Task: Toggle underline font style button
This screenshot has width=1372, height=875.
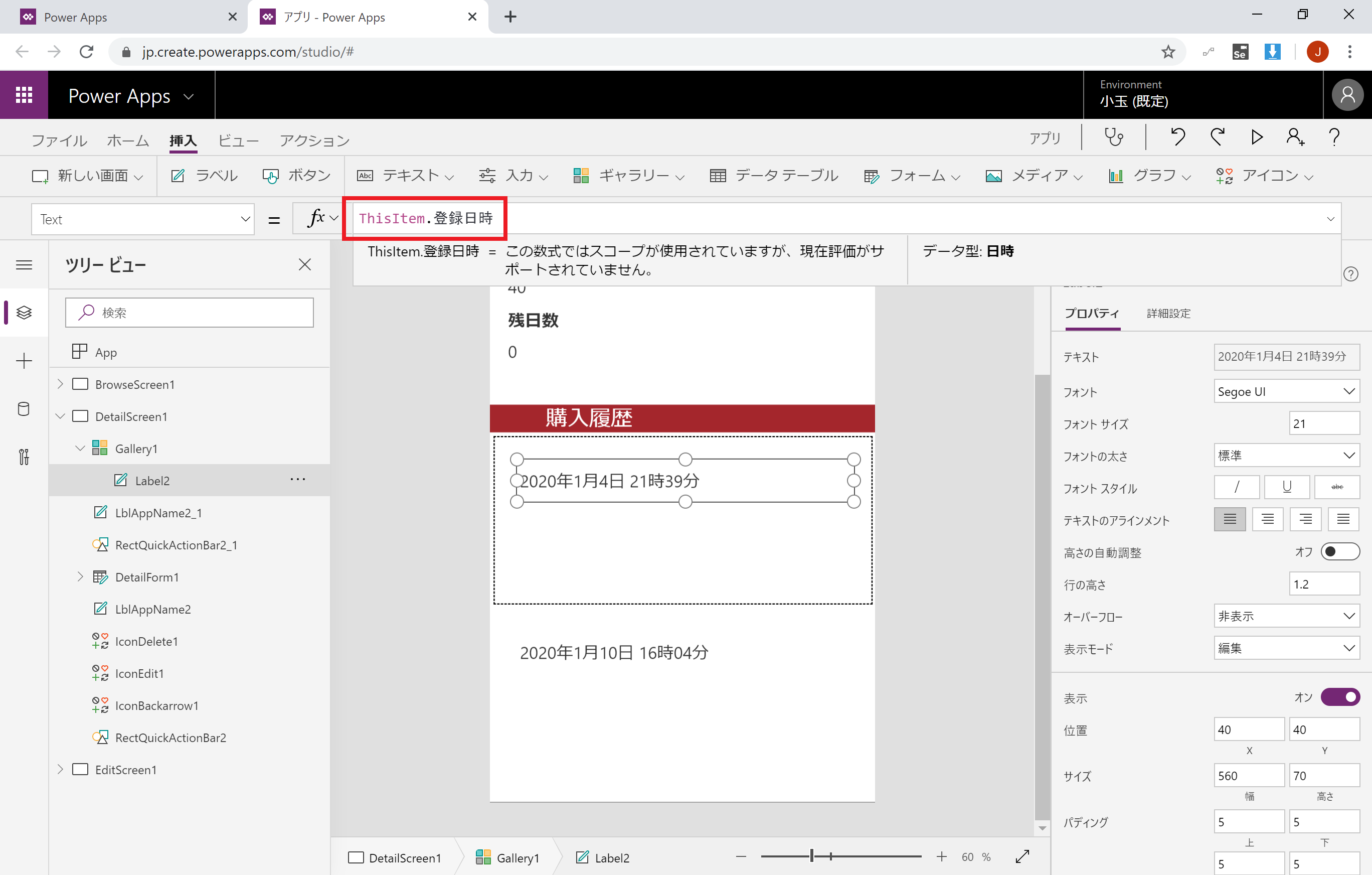Action: 1287,487
